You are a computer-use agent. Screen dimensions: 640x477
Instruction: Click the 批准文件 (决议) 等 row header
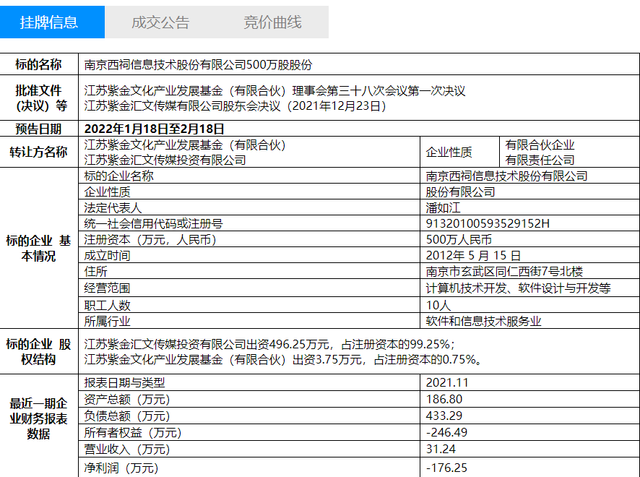(x=38, y=98)
